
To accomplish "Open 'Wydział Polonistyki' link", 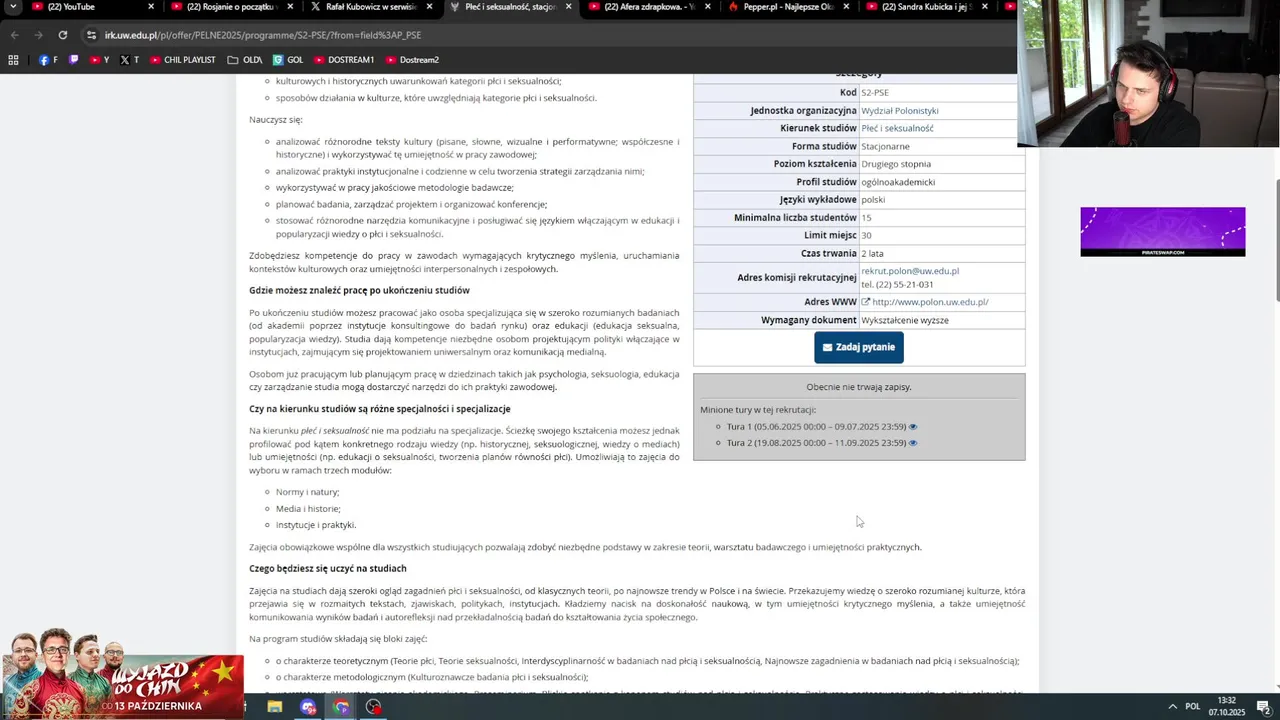I will (x=899, y=111).
